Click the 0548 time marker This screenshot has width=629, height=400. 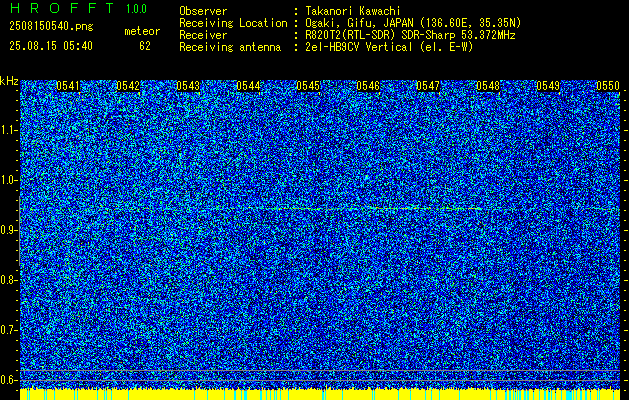tap(488, 86)
